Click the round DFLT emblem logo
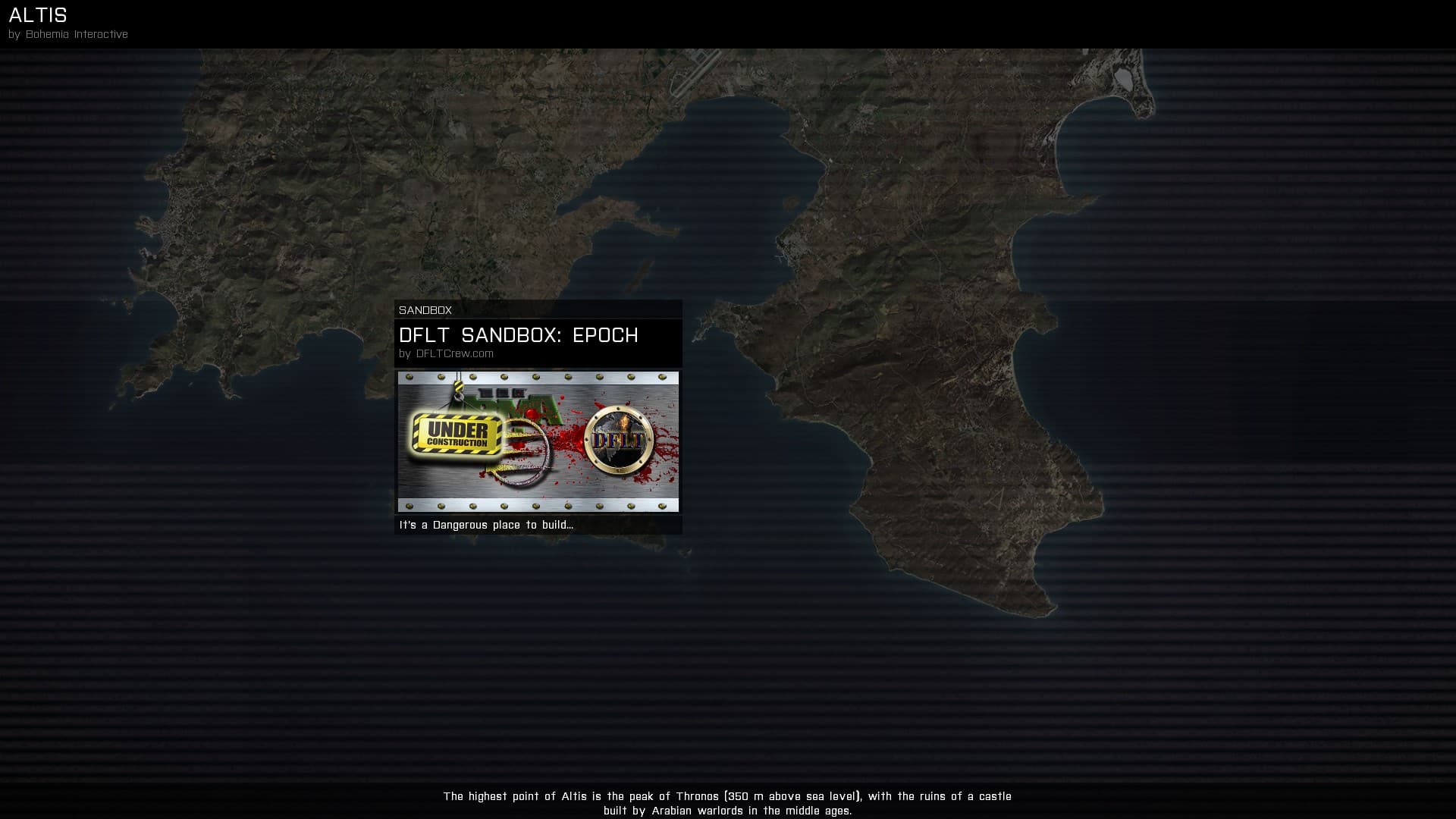Screen dimensions: 1456x819 [619, 440]
